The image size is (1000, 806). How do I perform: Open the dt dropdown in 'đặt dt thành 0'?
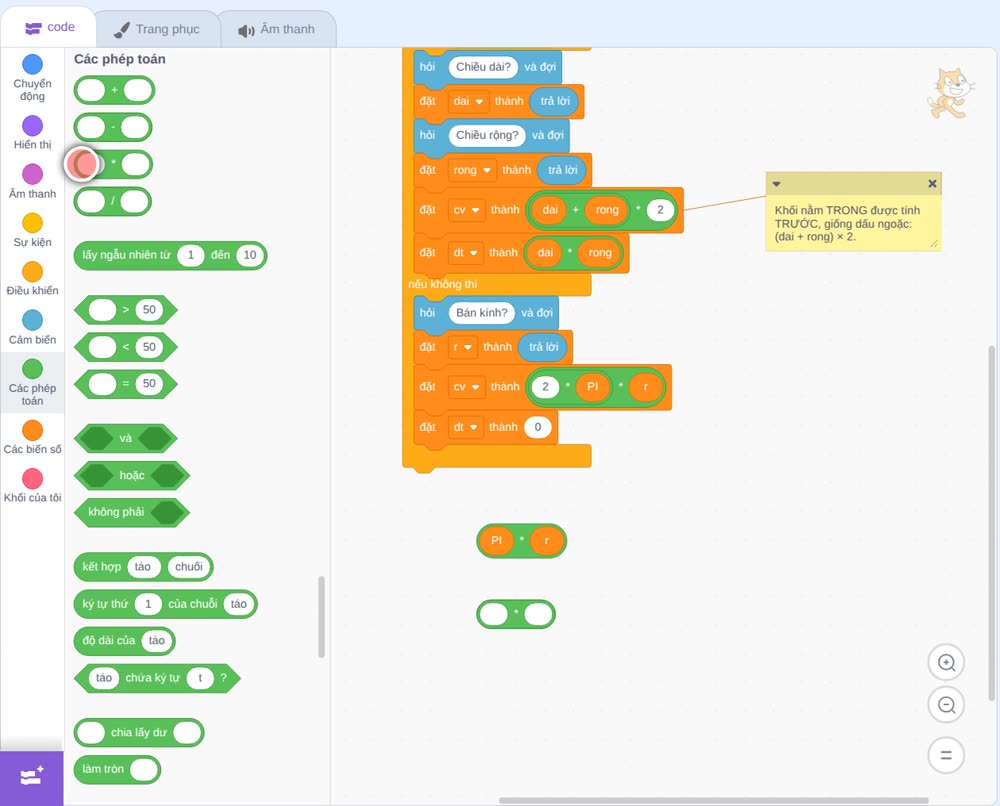pyautogui.click(x=466, y=427)
